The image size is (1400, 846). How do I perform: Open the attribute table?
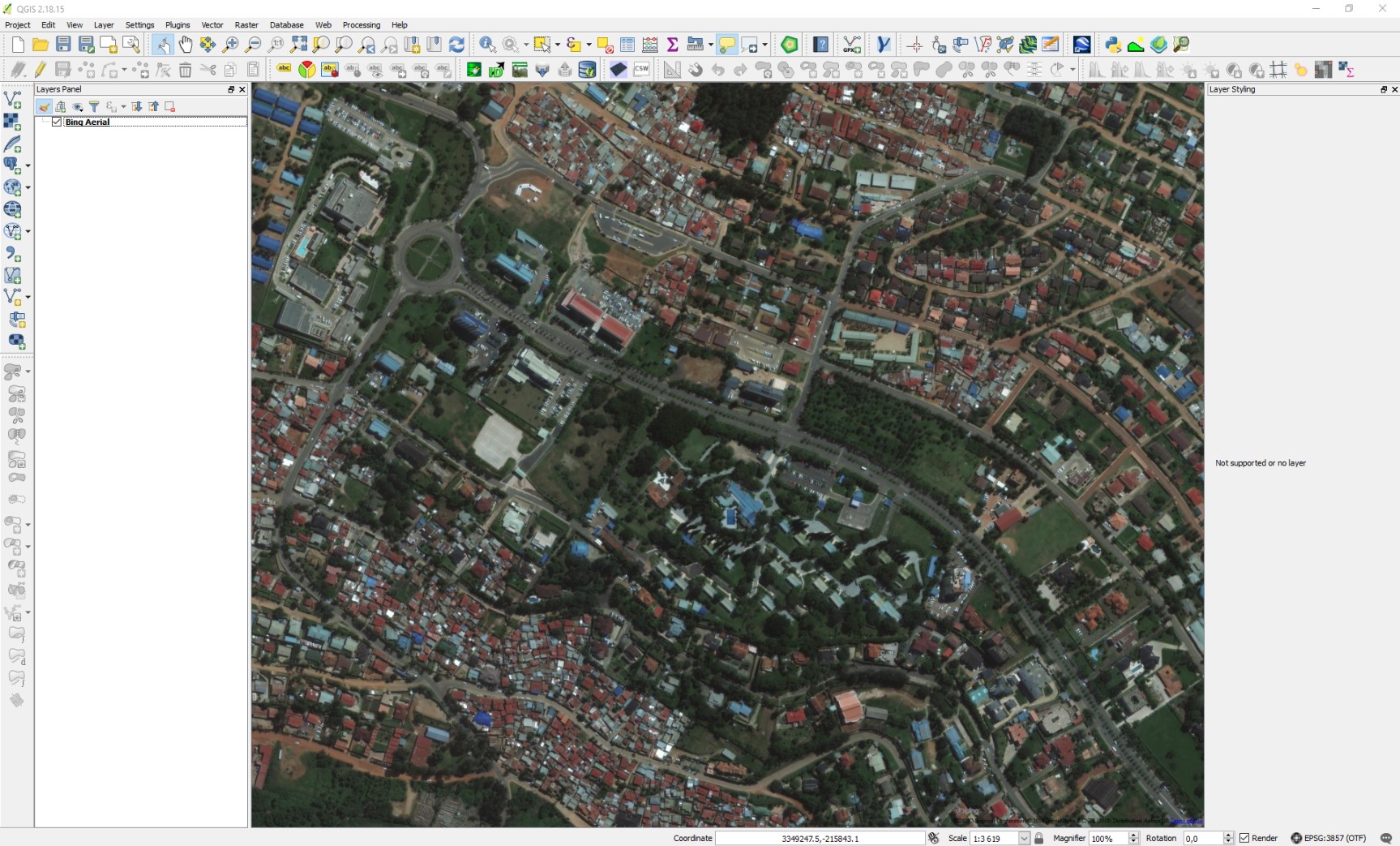(627, 45)
